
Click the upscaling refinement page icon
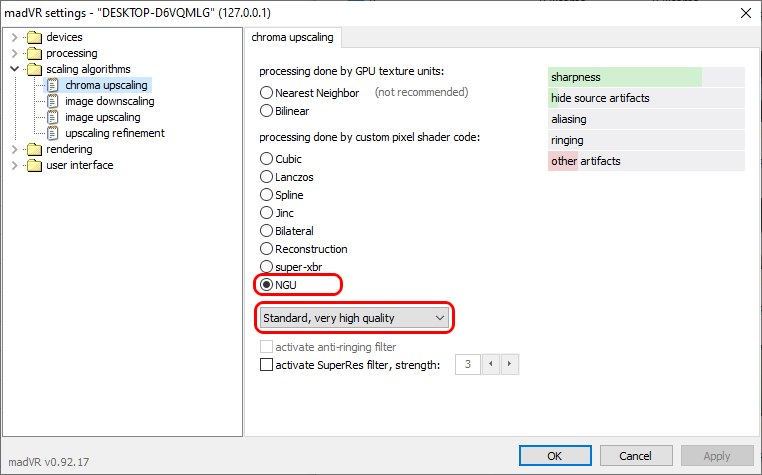pyautogui.click(x=54, y=133)
